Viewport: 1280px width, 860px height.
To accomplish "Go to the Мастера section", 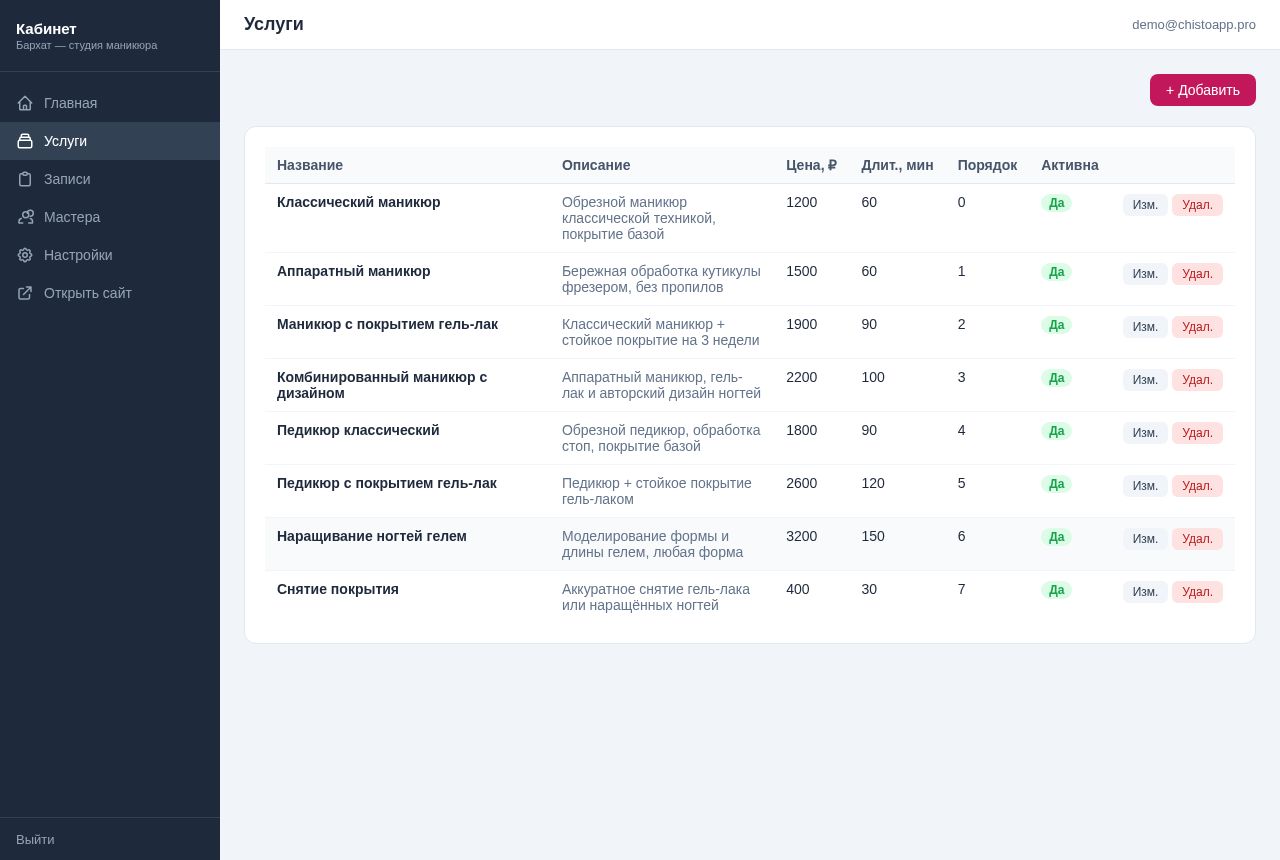I will coord(110,217).
